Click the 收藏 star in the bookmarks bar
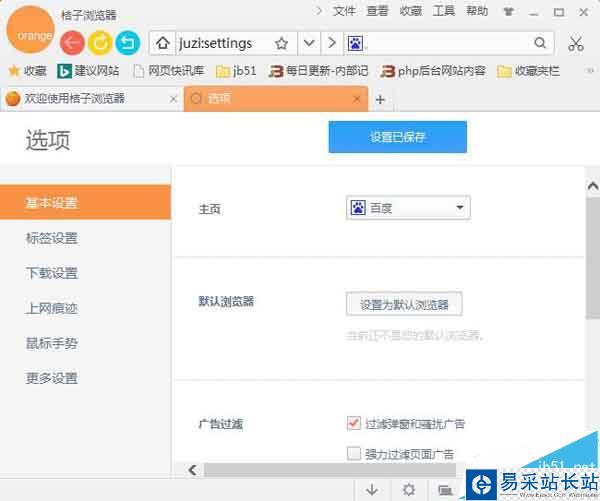600x501 pixels. click(x=27, y=71)
